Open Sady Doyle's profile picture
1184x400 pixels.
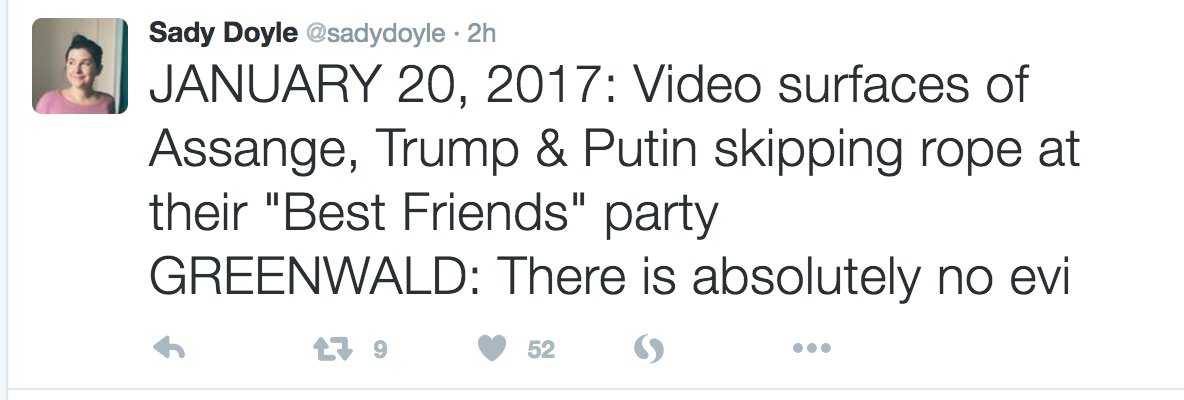coord(80,66)
